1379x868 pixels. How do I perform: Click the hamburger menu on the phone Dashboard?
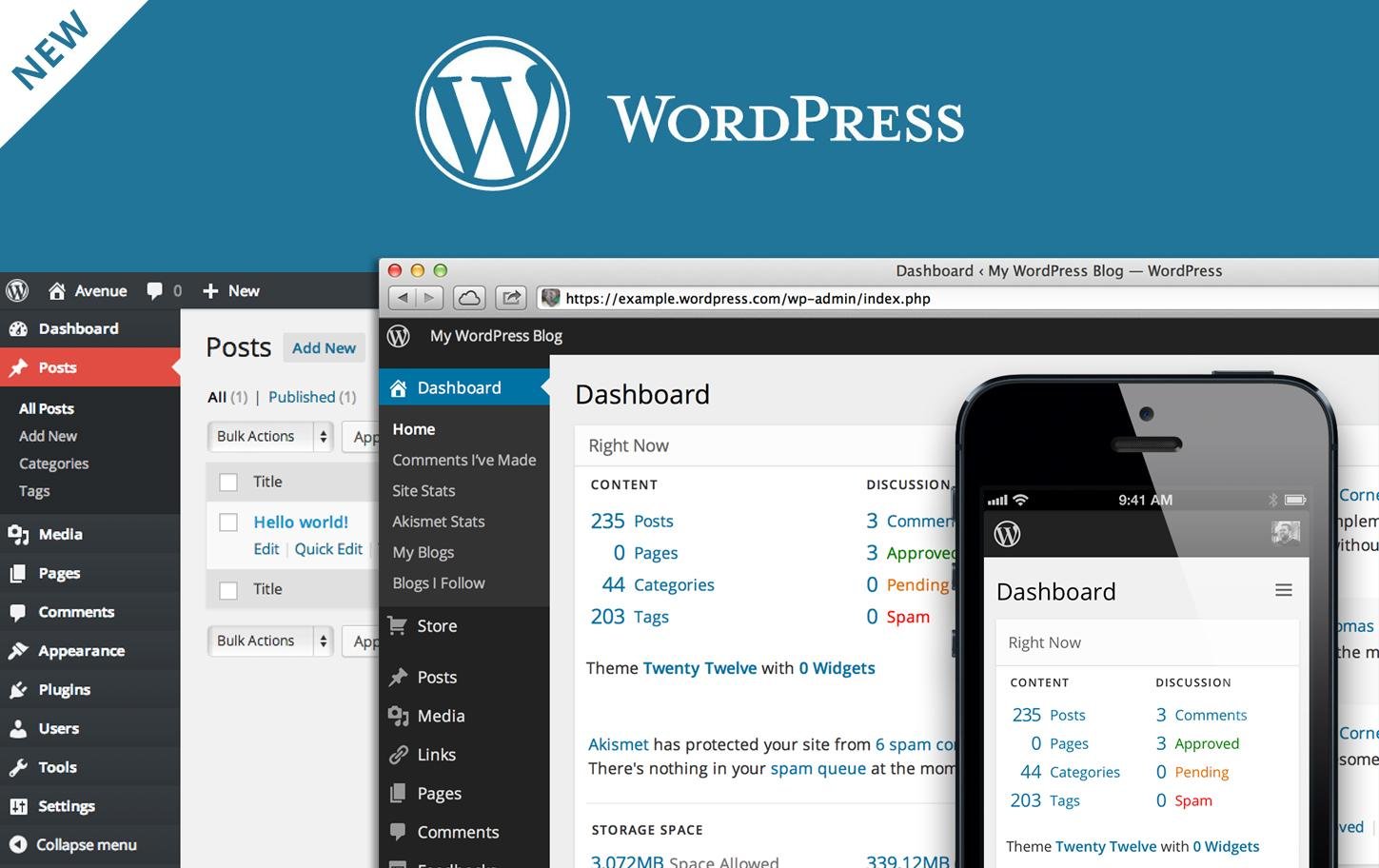[x=1284, y=590]
